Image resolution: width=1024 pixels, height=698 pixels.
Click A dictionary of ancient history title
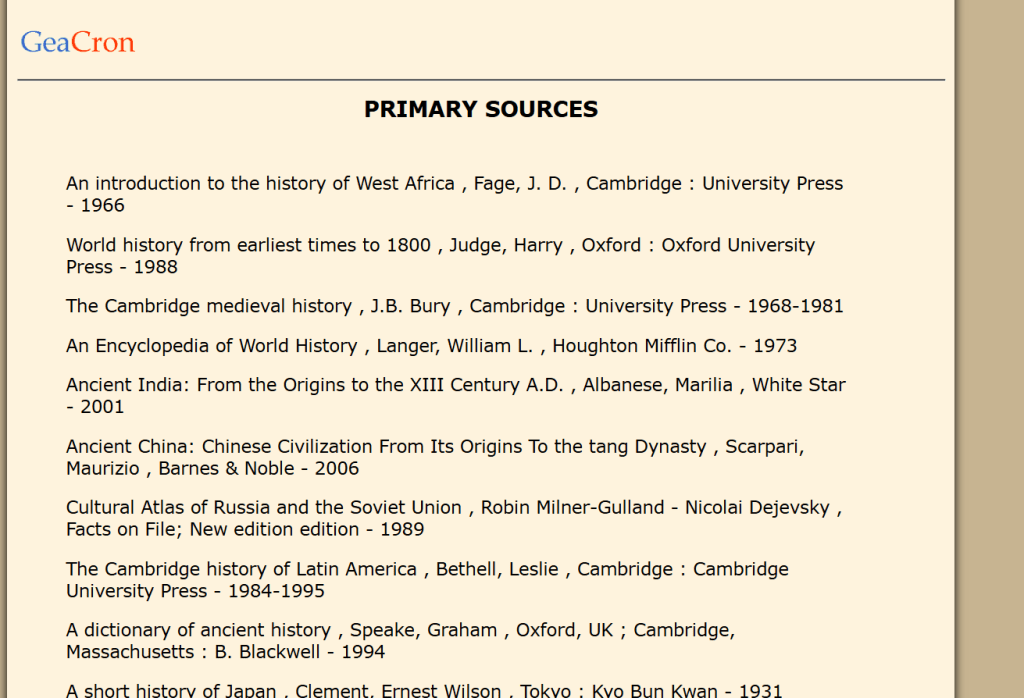[x=198, y=630]
